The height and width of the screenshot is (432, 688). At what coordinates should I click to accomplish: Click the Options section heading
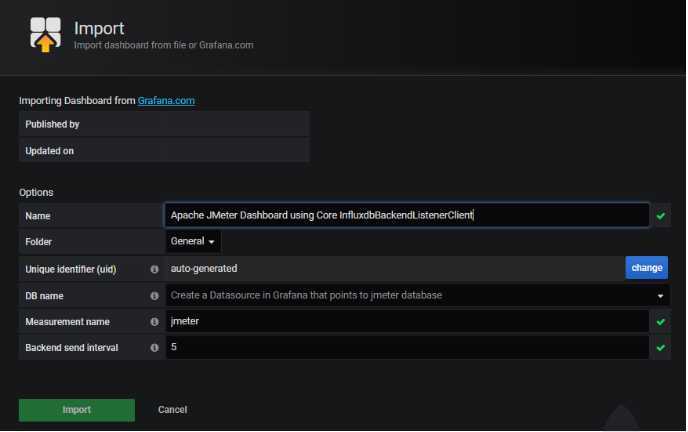36,193
